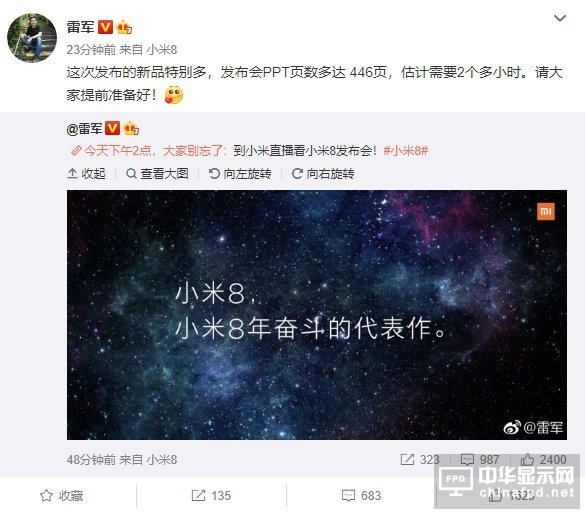Viewport: 585px width, 514px height.
Task: Click the orange V verified badge by the poster name
Action: point(106,27)
